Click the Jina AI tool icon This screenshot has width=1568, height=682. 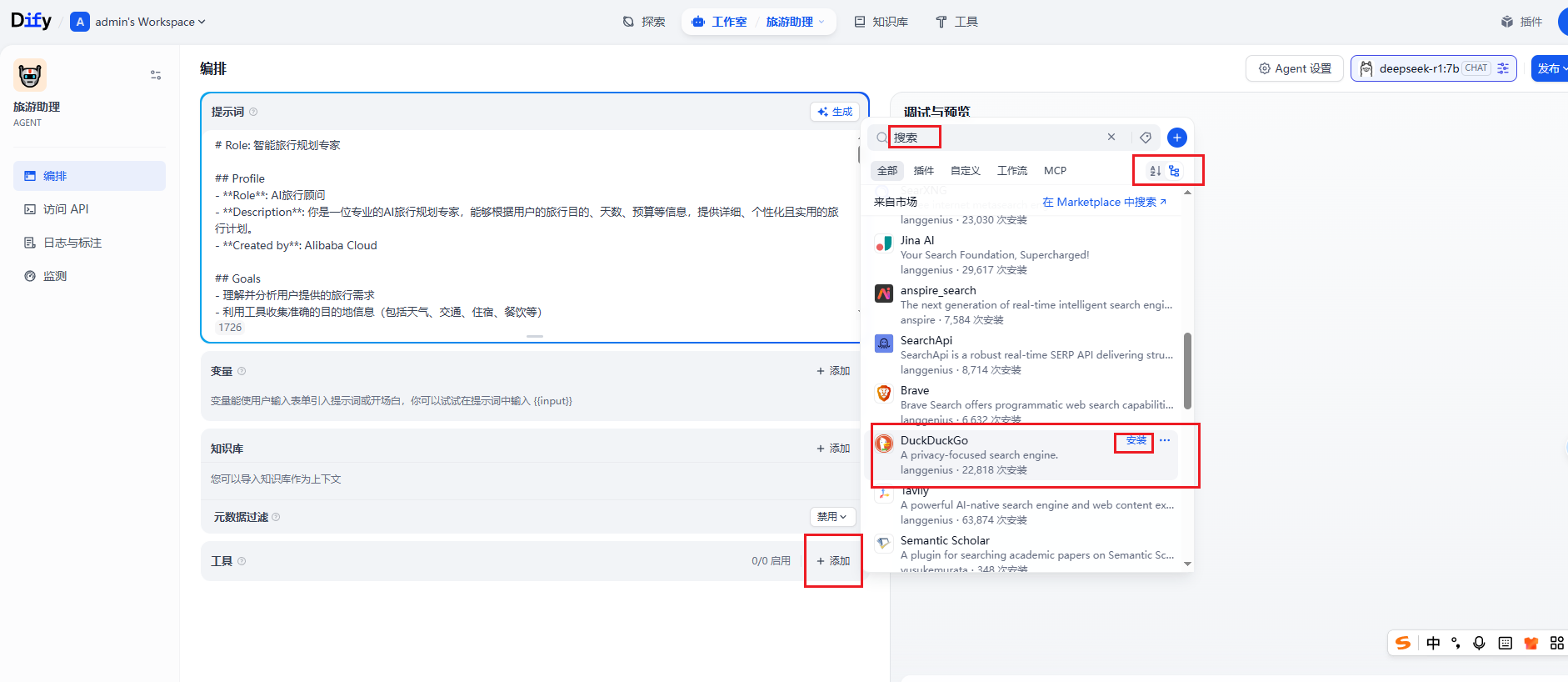(884, 243)
